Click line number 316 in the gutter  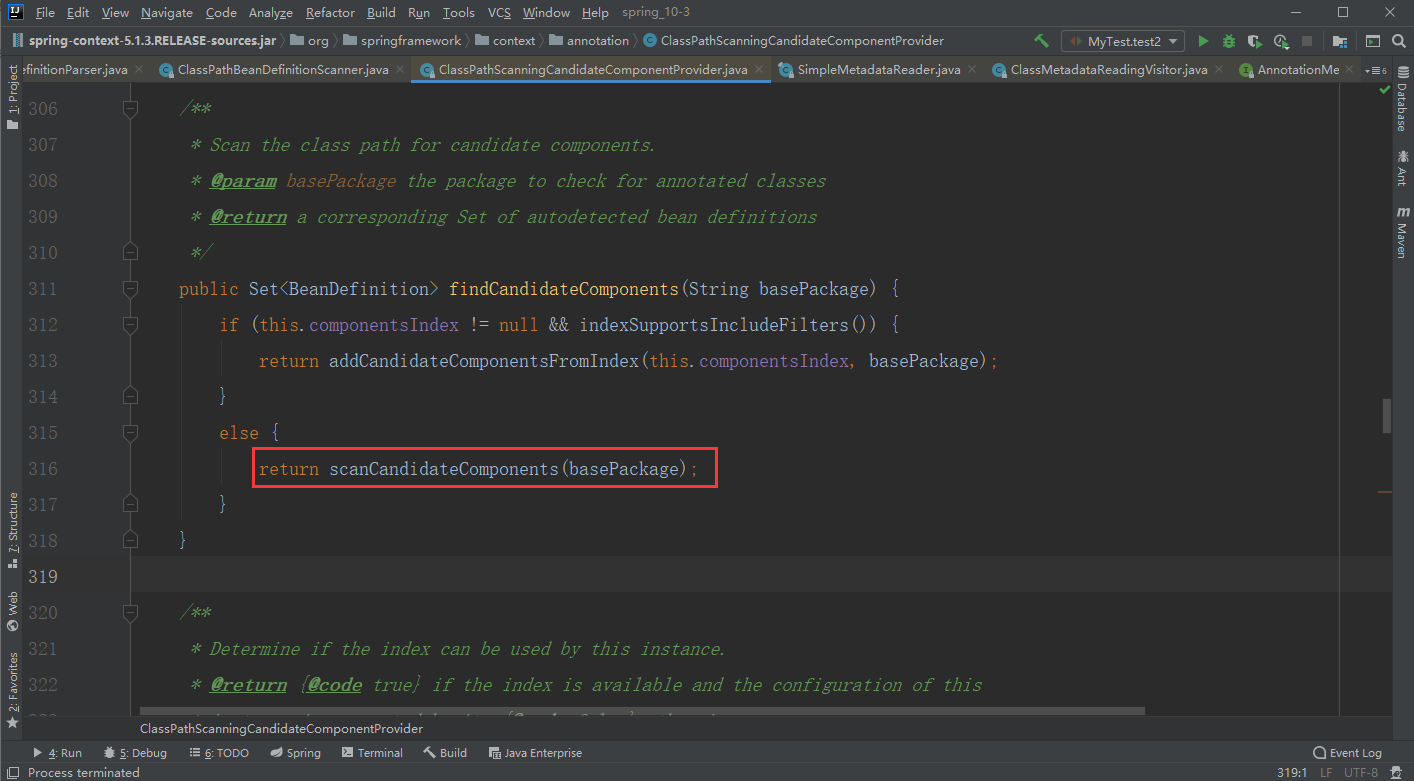coord(44,469)
